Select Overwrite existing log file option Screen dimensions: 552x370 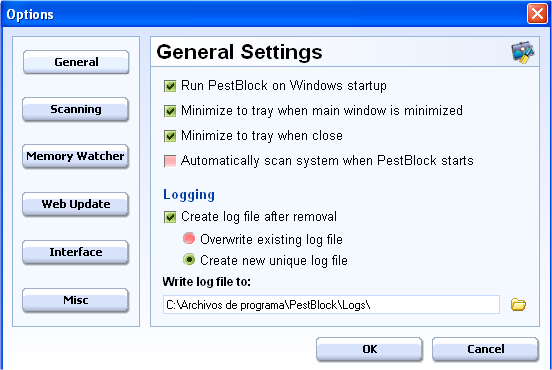[189, 239]
